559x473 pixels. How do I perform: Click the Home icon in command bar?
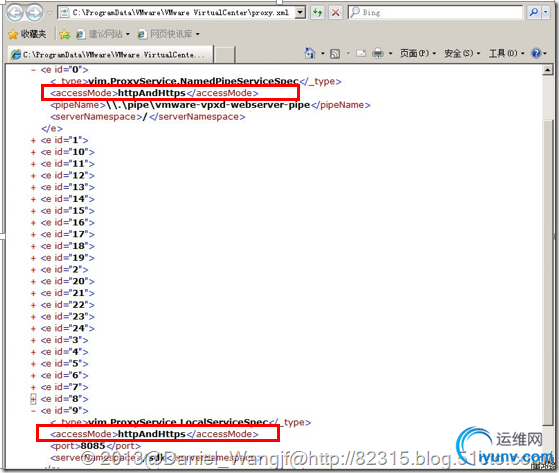click(310, 53)
